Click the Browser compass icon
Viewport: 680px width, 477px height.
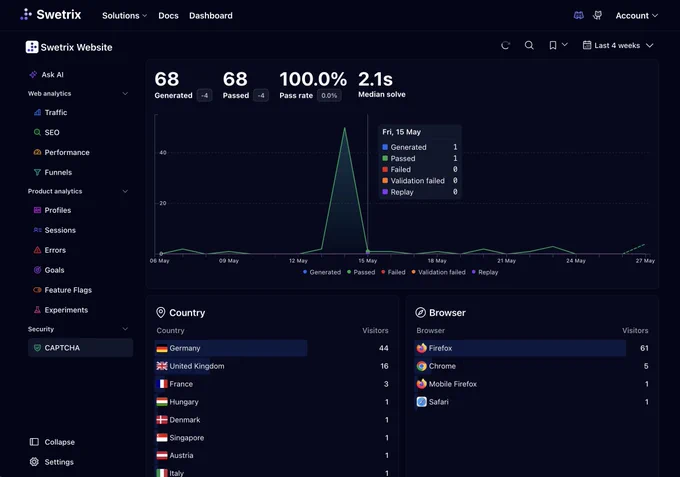pos(420,313)
